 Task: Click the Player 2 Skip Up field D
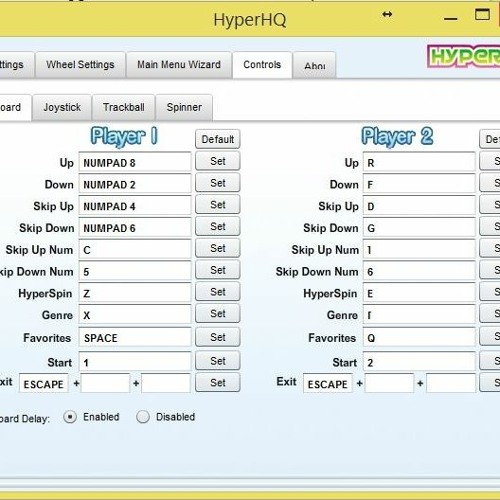tap(419, 206)
